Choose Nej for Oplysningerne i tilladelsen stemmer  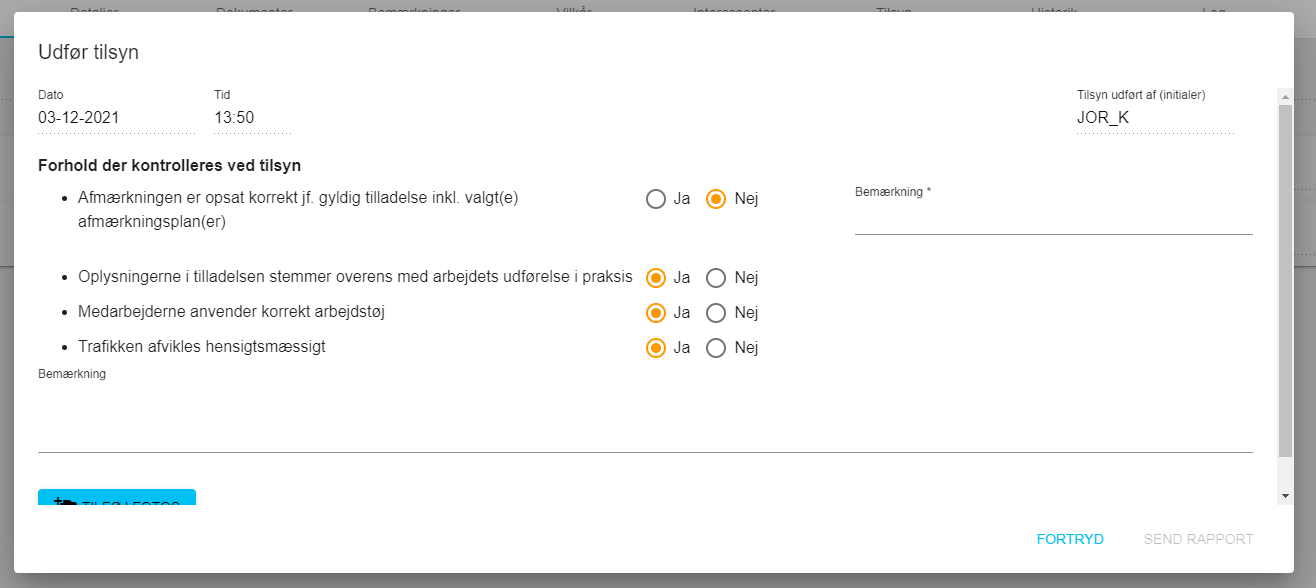point(716,278)
